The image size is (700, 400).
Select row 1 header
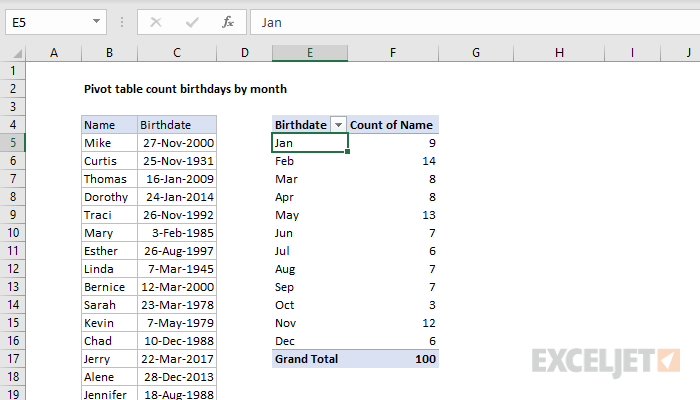[x=13, y=71]
